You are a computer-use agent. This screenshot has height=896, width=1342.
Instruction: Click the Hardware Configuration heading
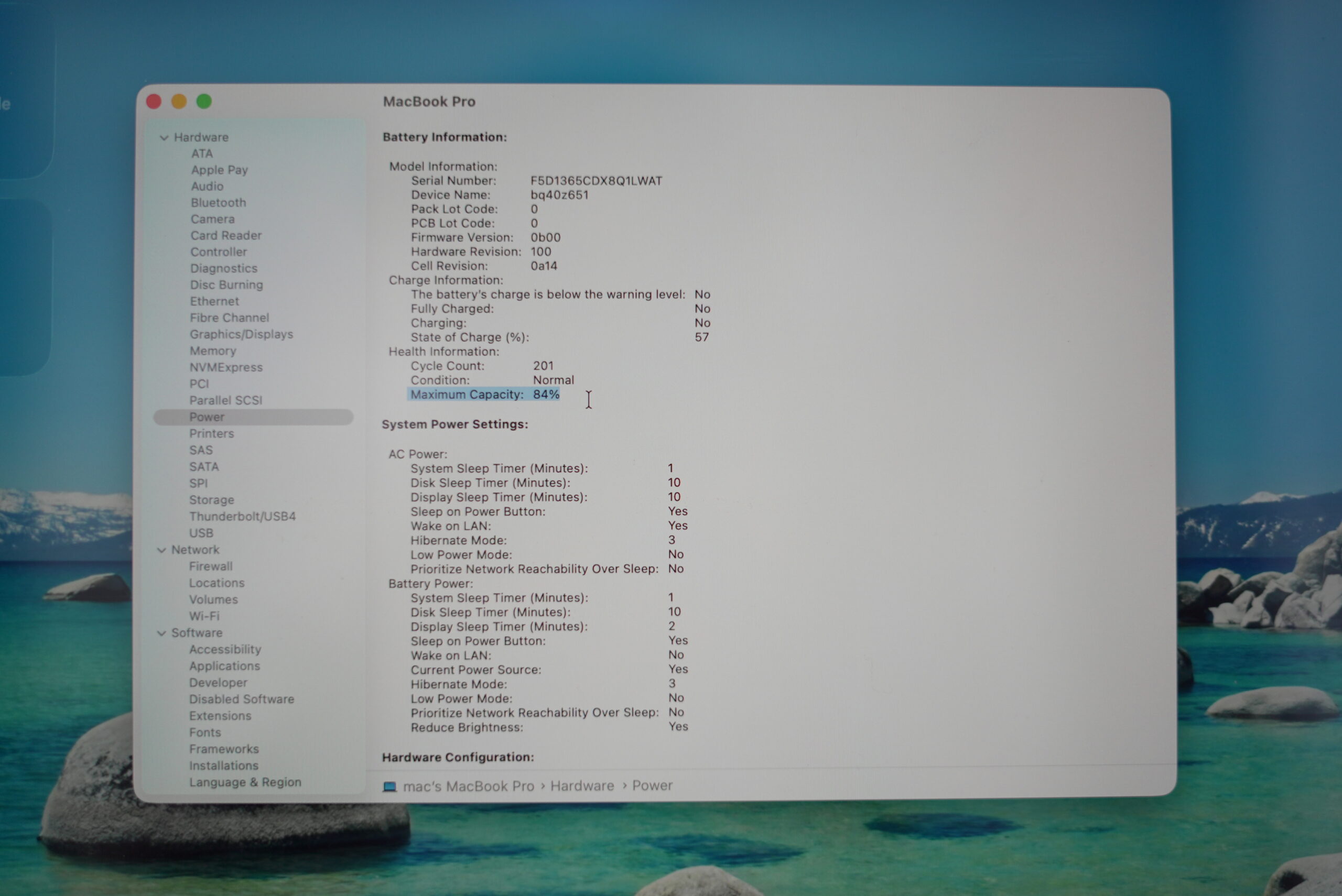[458, 758]
